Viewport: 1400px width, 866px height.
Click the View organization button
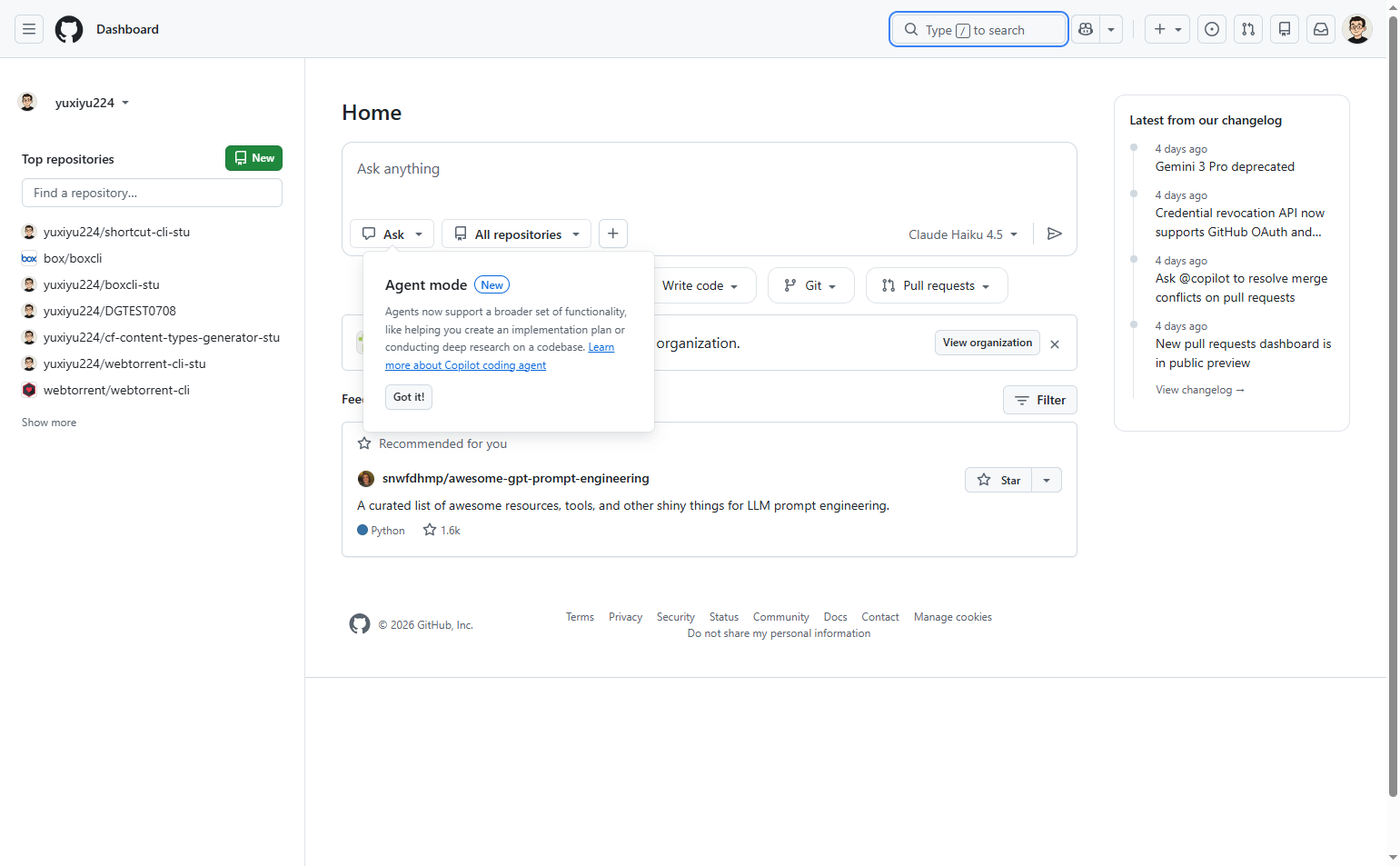988,343
